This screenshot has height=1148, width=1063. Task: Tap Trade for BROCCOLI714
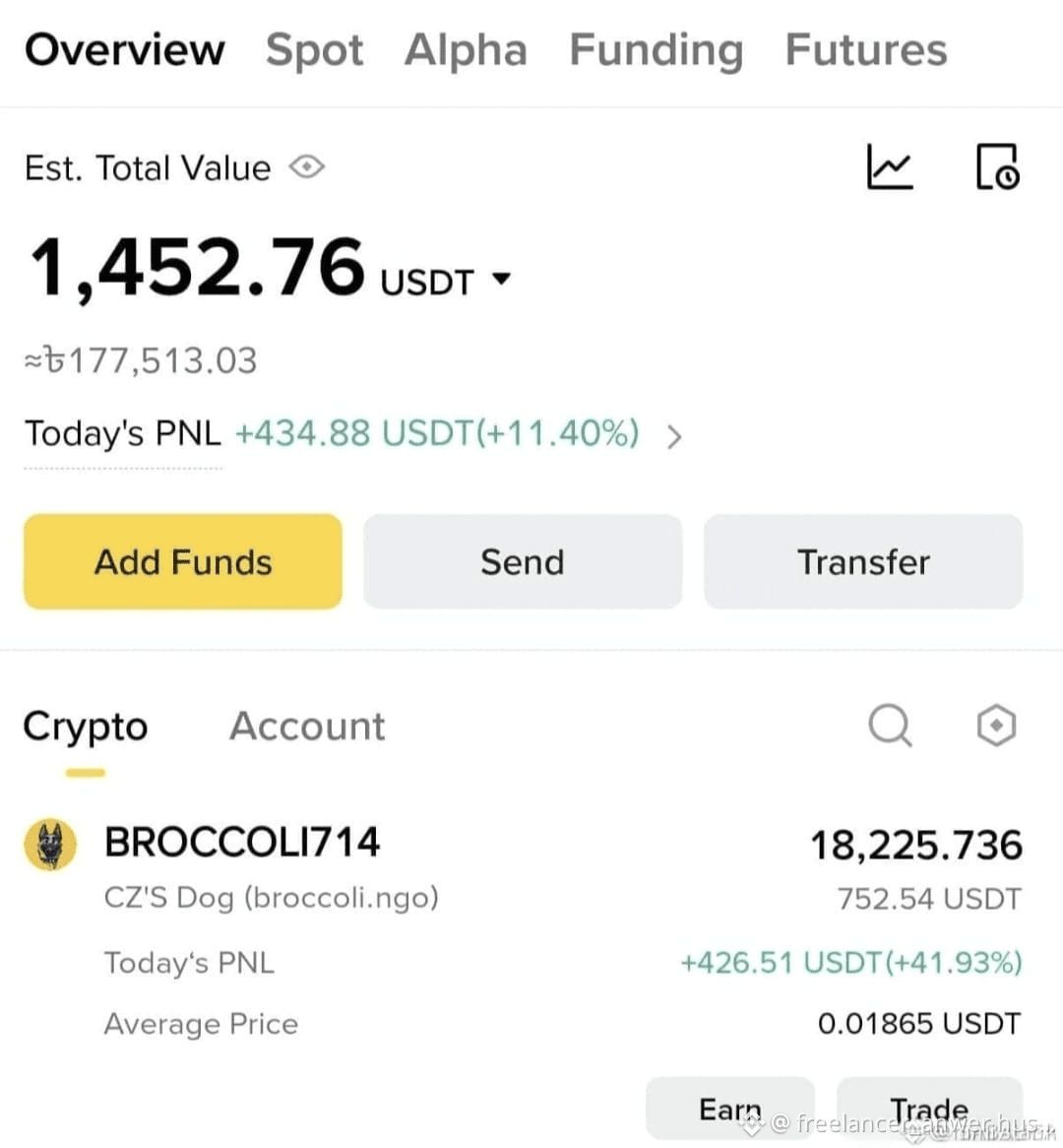click(x=930, y=1109)
